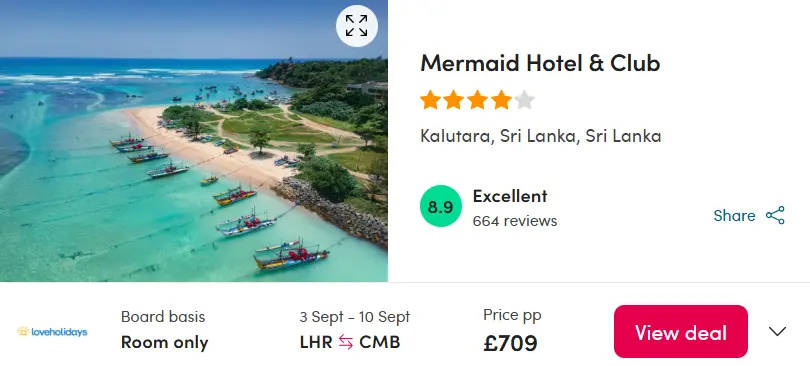Open the View deal button
The height and width of the screenshot is (366, 810).
point(681,331)
